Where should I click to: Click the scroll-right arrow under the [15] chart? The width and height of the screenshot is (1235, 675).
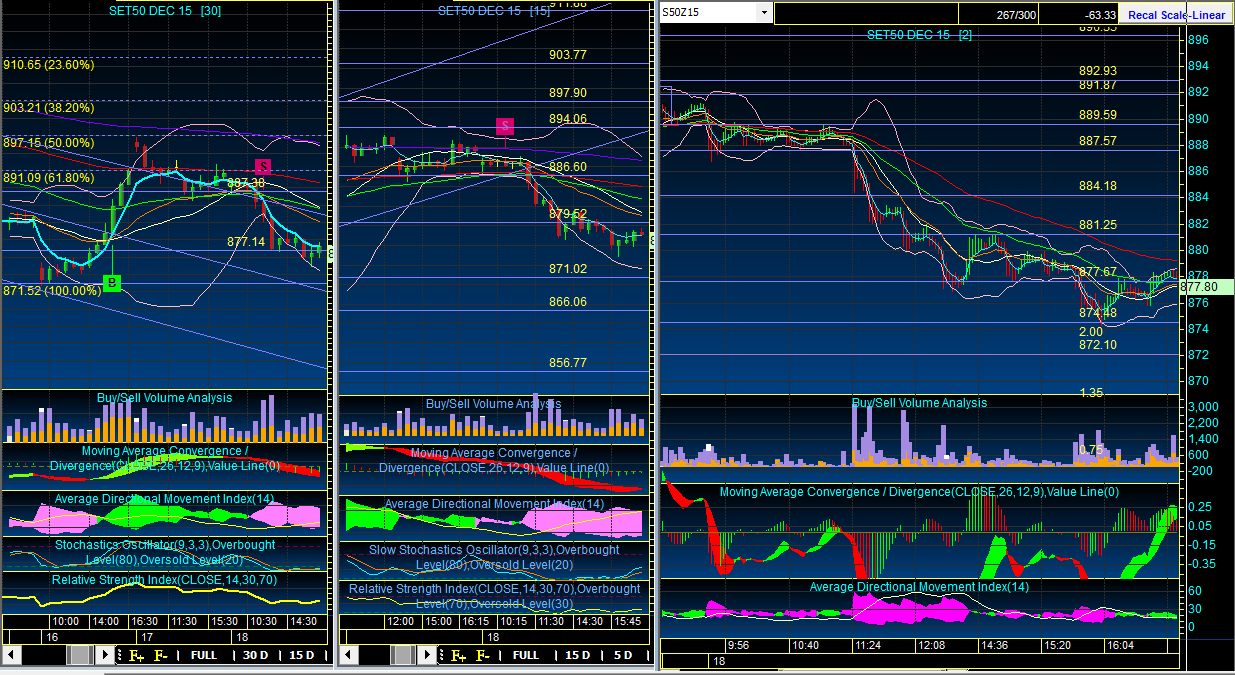(426, 655)
